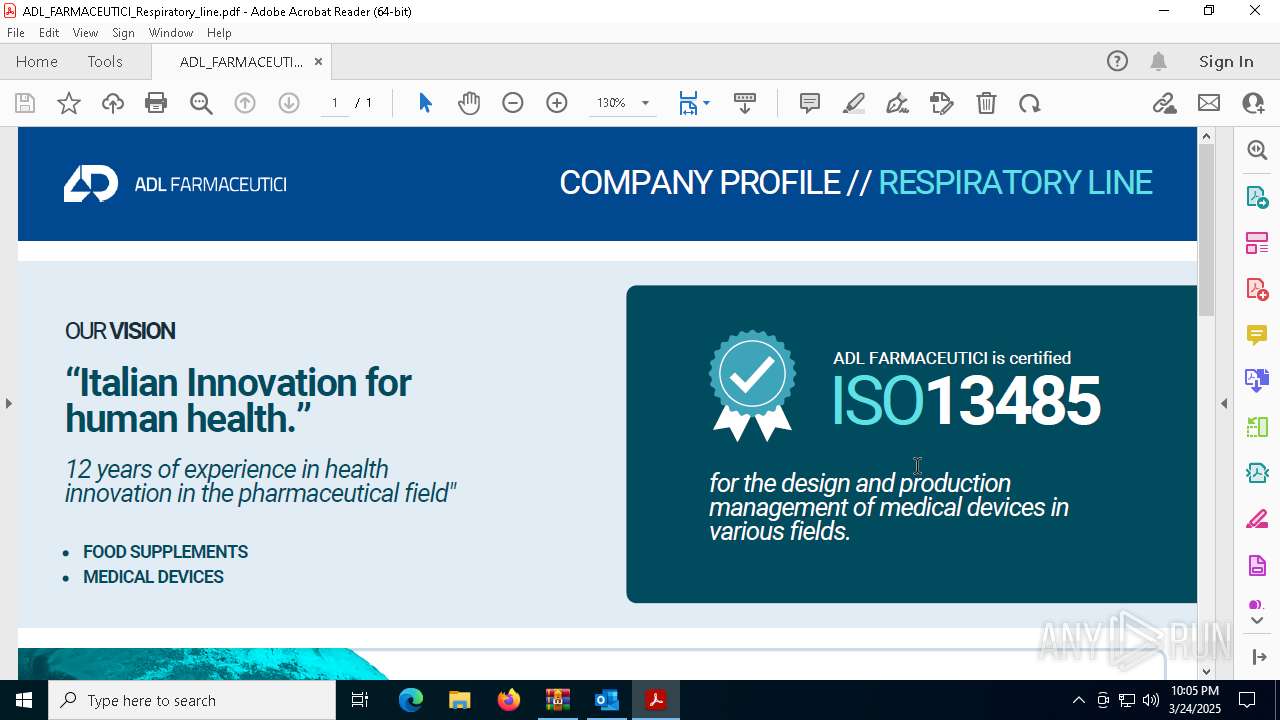Open notifications bell
Image resolution: width=1280 pixels, height=720 pixels.
pos(1159,61)
